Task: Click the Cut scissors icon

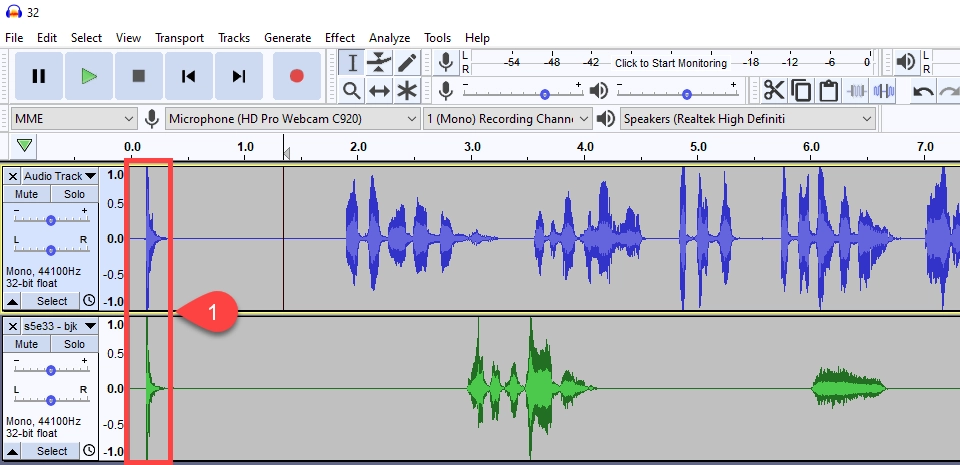Action: (773, 91)
